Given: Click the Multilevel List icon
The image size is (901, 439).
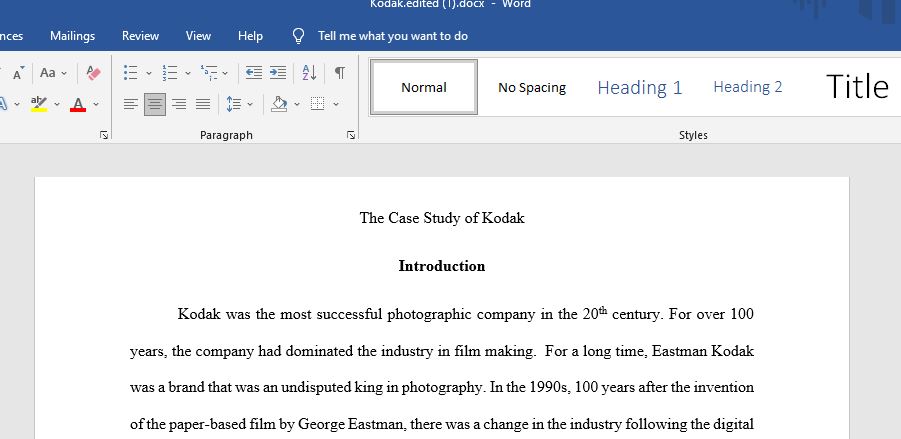Looking at the screenshot, I should 209,73.
